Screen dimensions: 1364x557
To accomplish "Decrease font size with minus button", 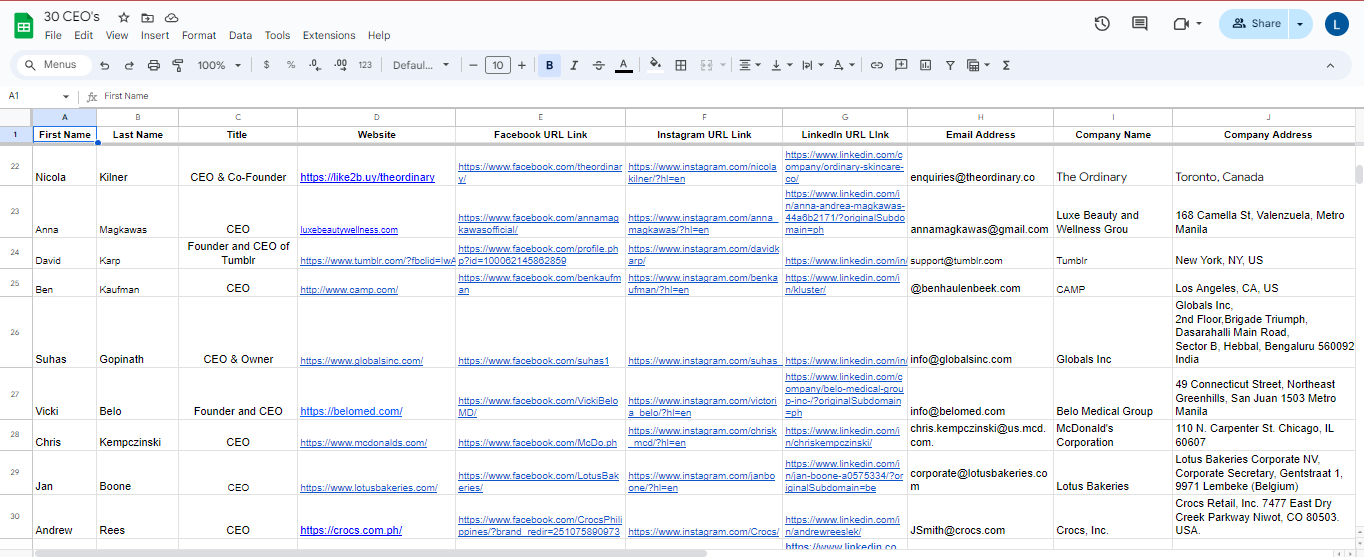I will click(473, 65).
